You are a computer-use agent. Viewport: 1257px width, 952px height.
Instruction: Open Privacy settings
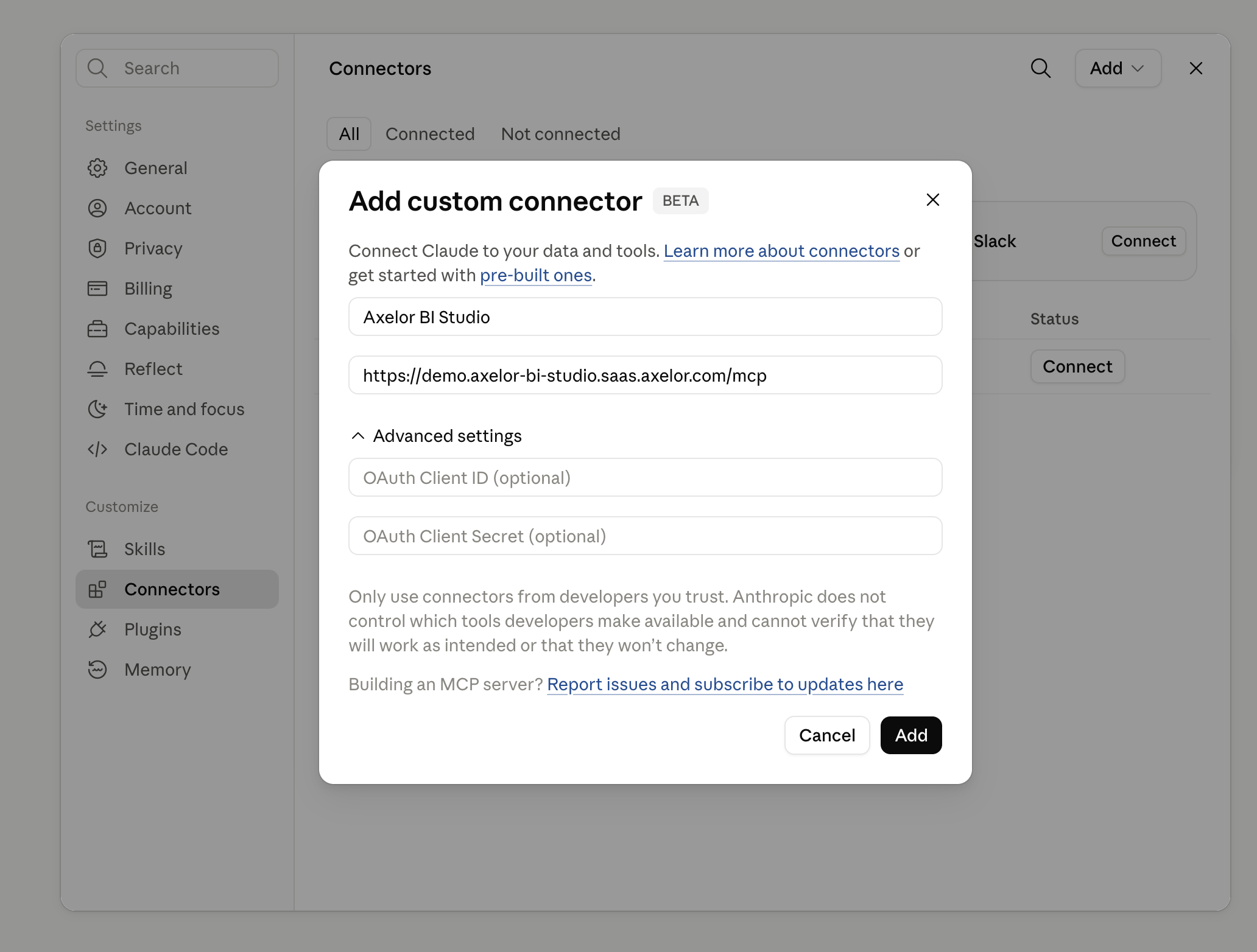(x=177, y=248)
